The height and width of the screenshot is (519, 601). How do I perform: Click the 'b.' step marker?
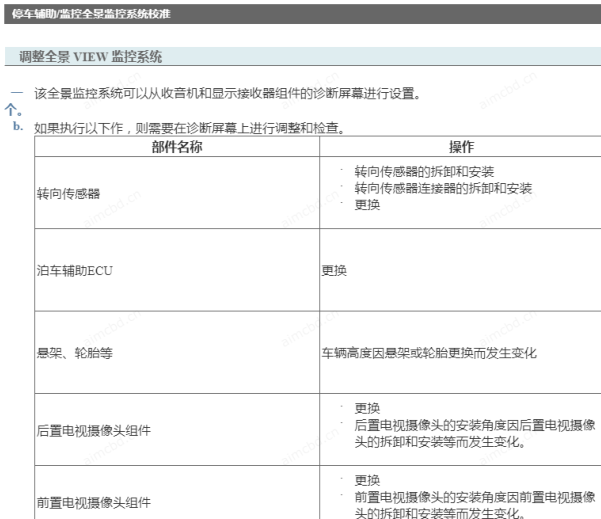coord(18,126)
